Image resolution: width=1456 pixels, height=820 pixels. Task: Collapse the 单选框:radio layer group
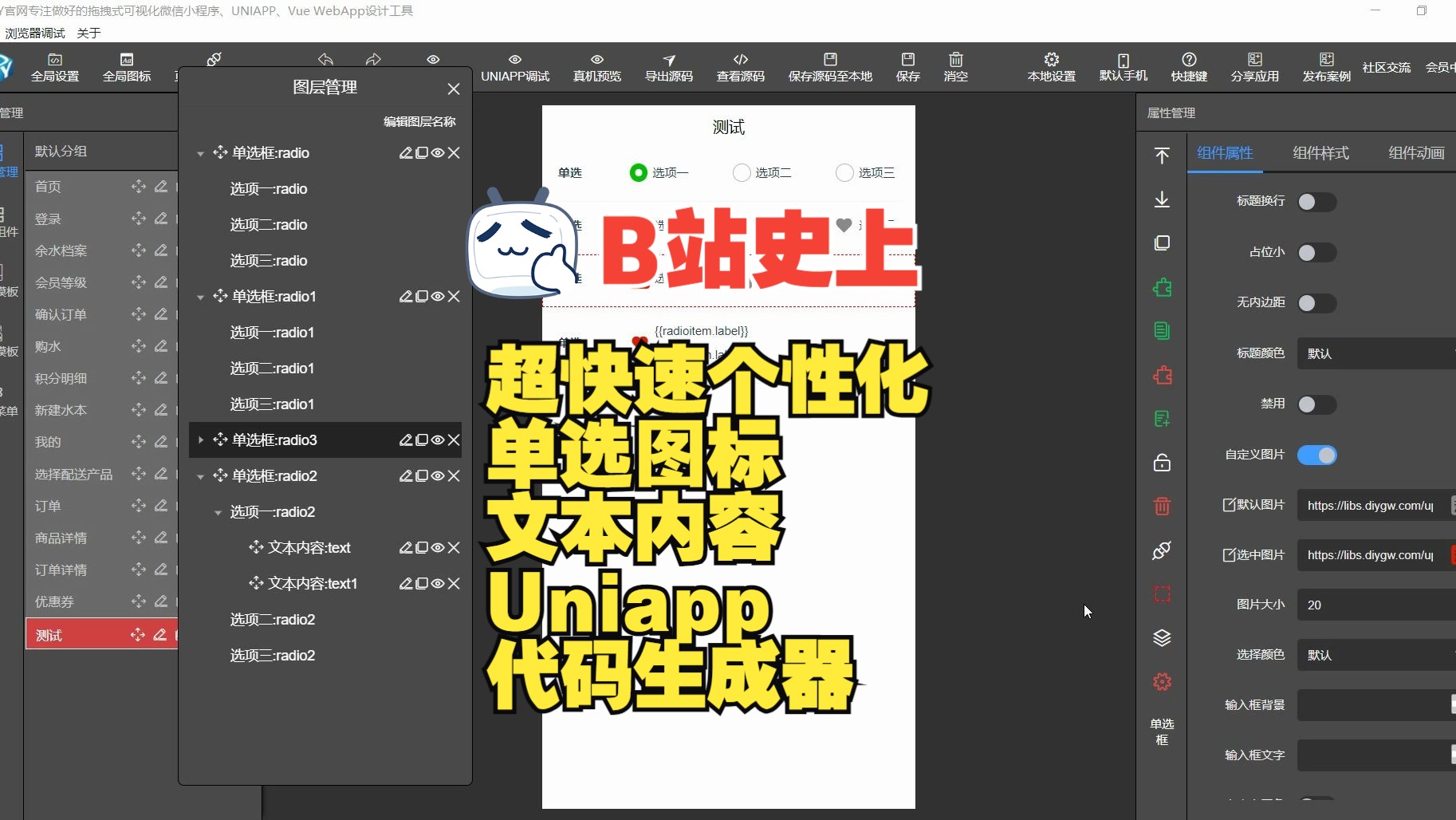click(x=199, y=152)
